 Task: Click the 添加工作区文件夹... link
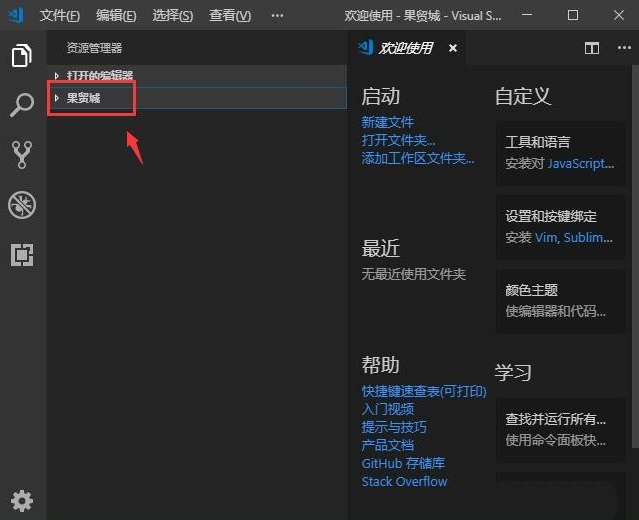coord(418,158)
